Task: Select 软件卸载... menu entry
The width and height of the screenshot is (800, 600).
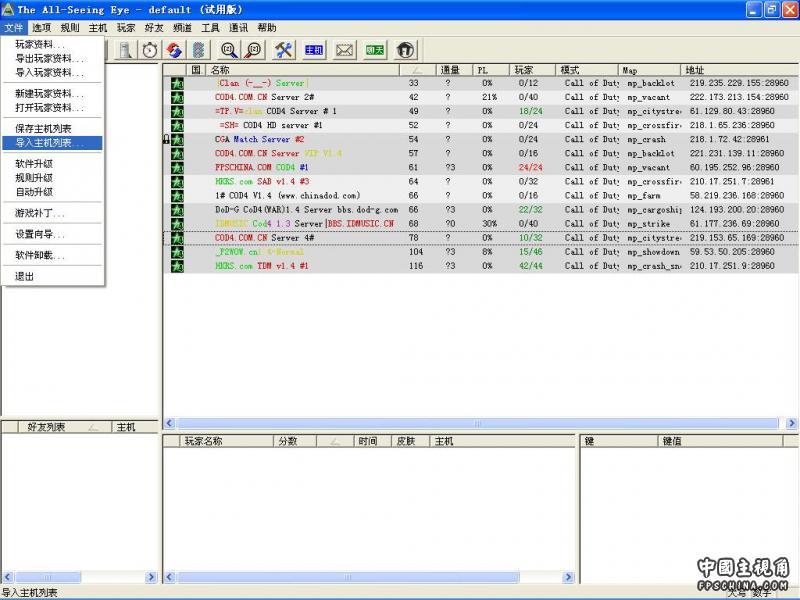Action: click(53, 255)
